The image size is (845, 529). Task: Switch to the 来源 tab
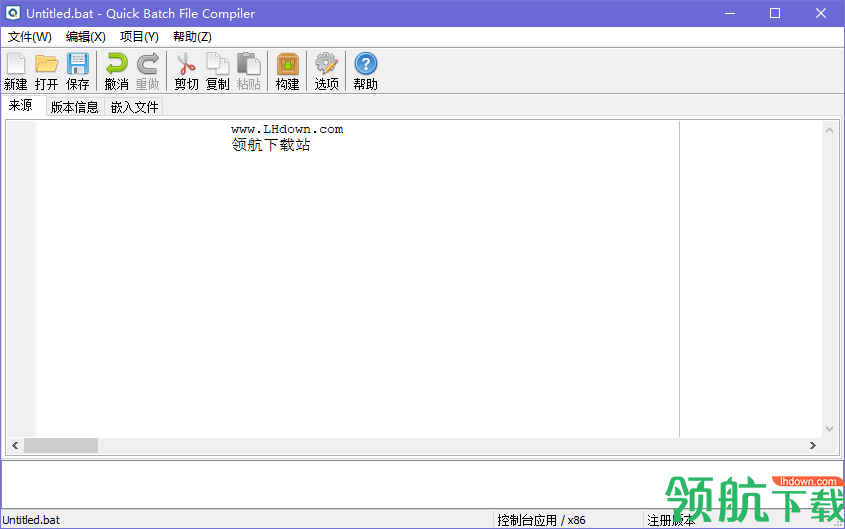21,105
